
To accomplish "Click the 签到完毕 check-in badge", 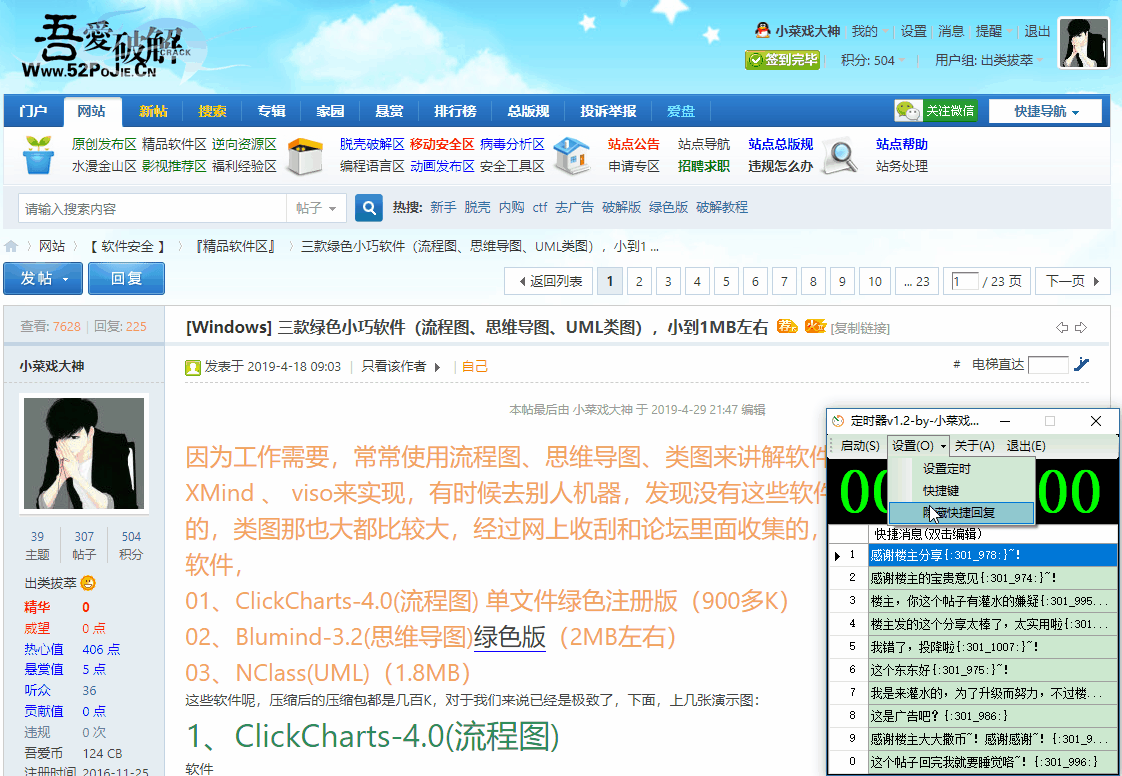I will (x=783, y=61).
